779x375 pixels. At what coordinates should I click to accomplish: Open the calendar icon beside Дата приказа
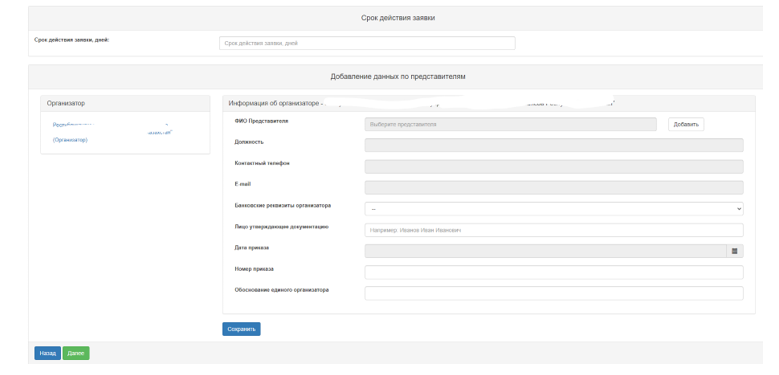pyautogui.click(x=734, y=251)
